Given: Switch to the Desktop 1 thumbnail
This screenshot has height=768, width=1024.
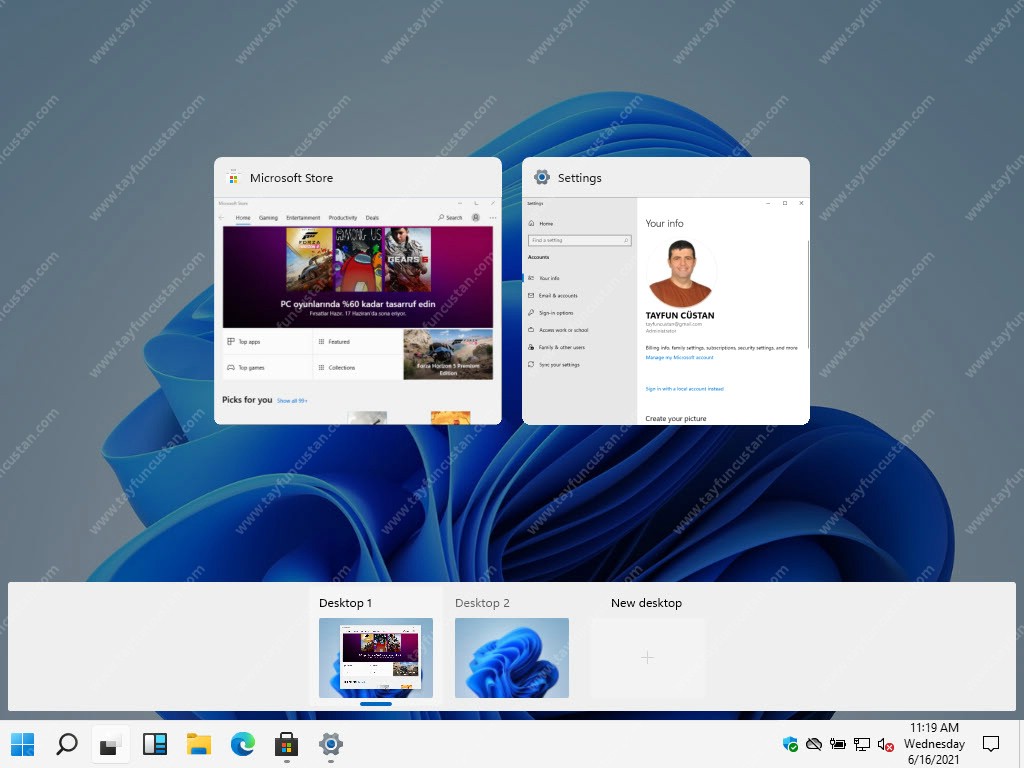Looking at the screenshot, I should pos(376,658).
